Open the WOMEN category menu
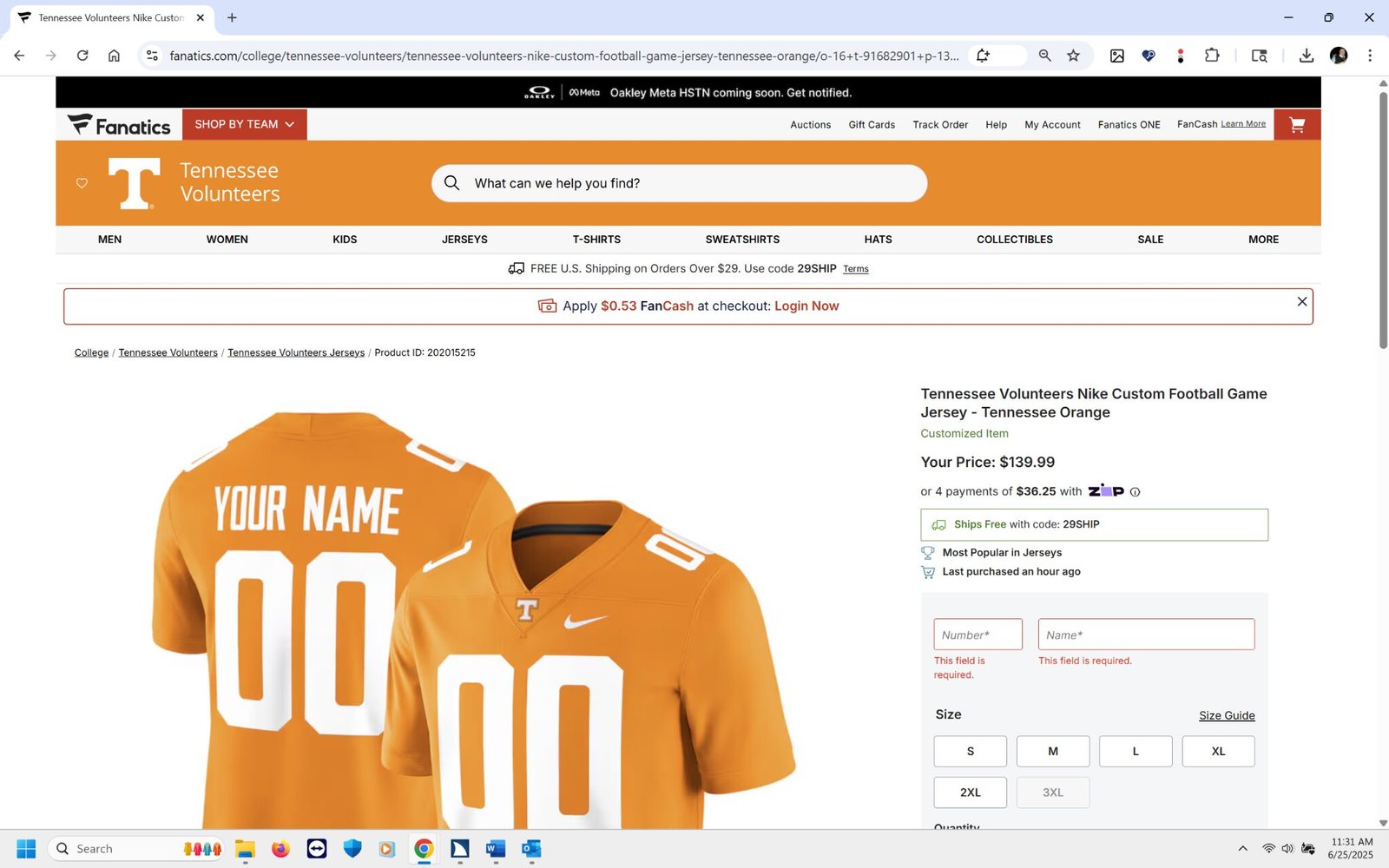Screen dimensions: 1389x868 [227, 240]
